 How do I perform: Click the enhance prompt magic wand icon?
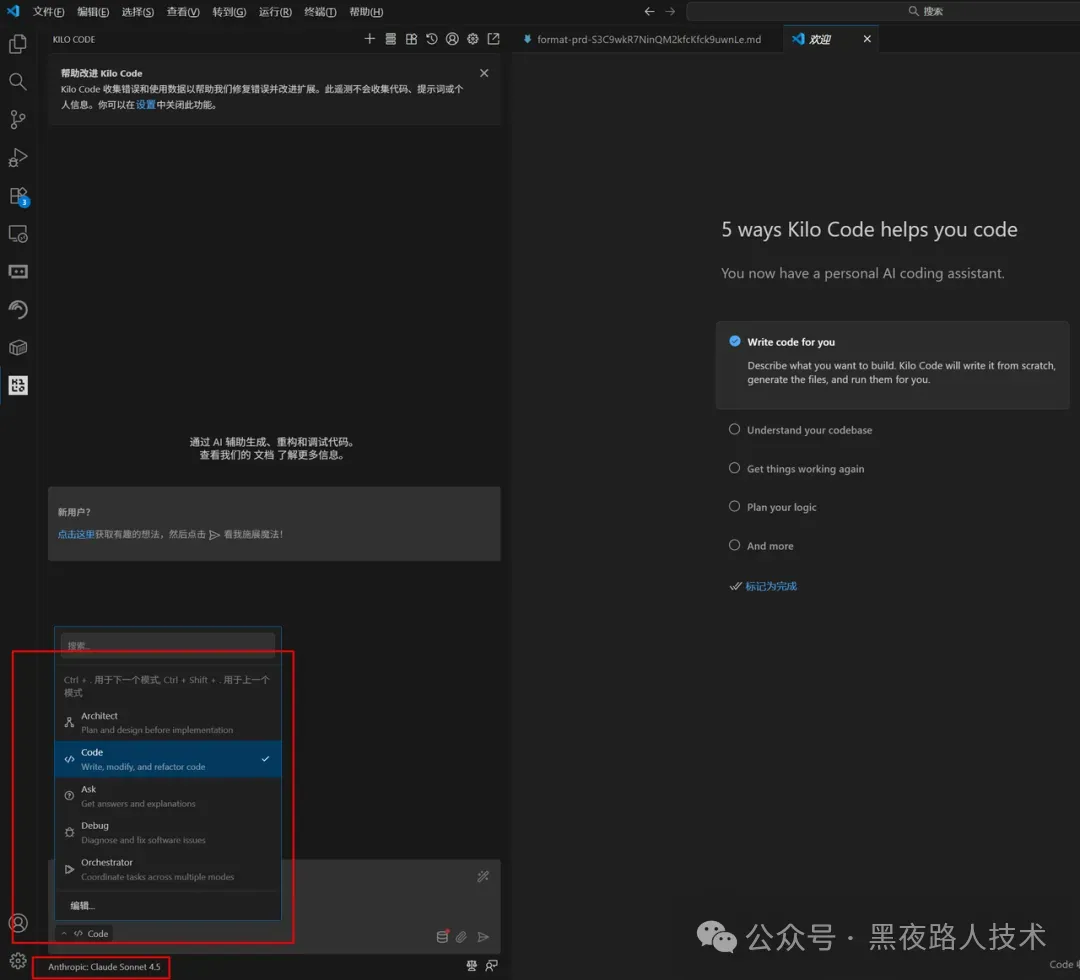pos(483,877)
